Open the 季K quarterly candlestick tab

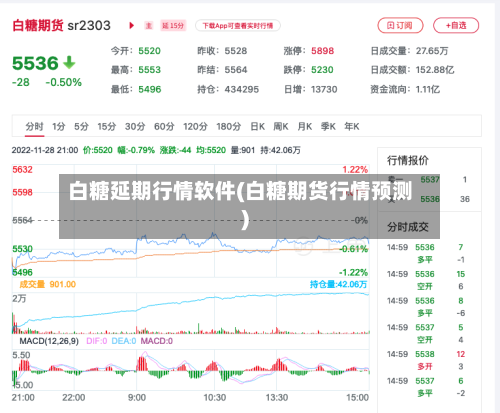tap(328, 126)
